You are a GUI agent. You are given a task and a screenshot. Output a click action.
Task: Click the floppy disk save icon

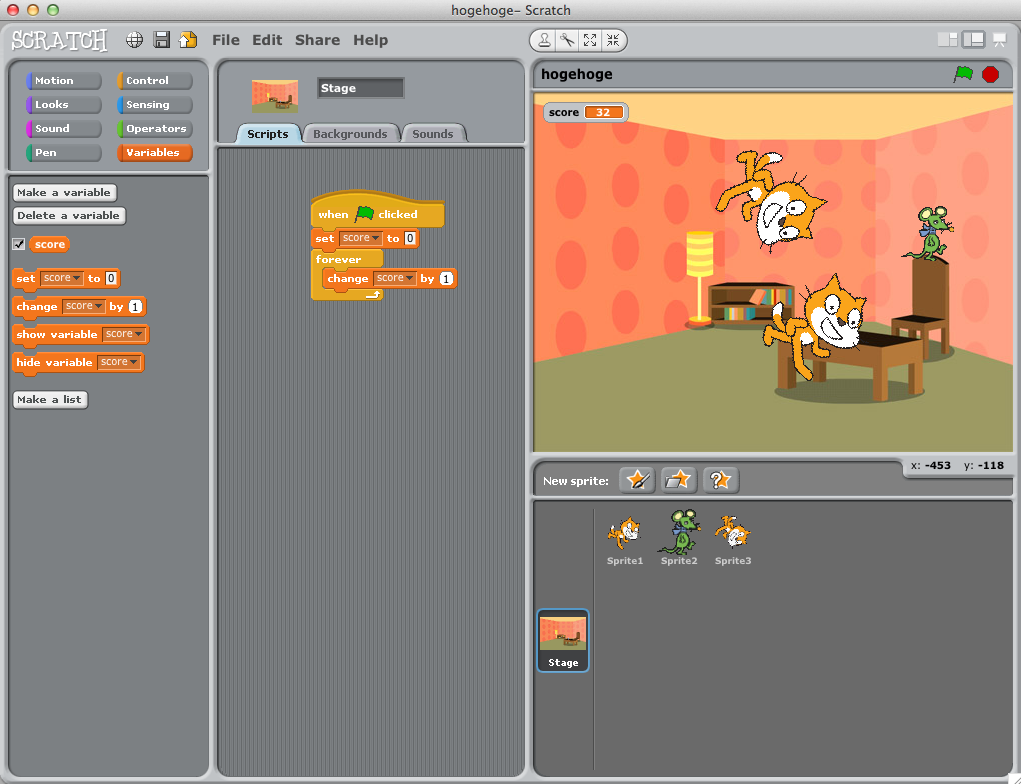(161, 40)
